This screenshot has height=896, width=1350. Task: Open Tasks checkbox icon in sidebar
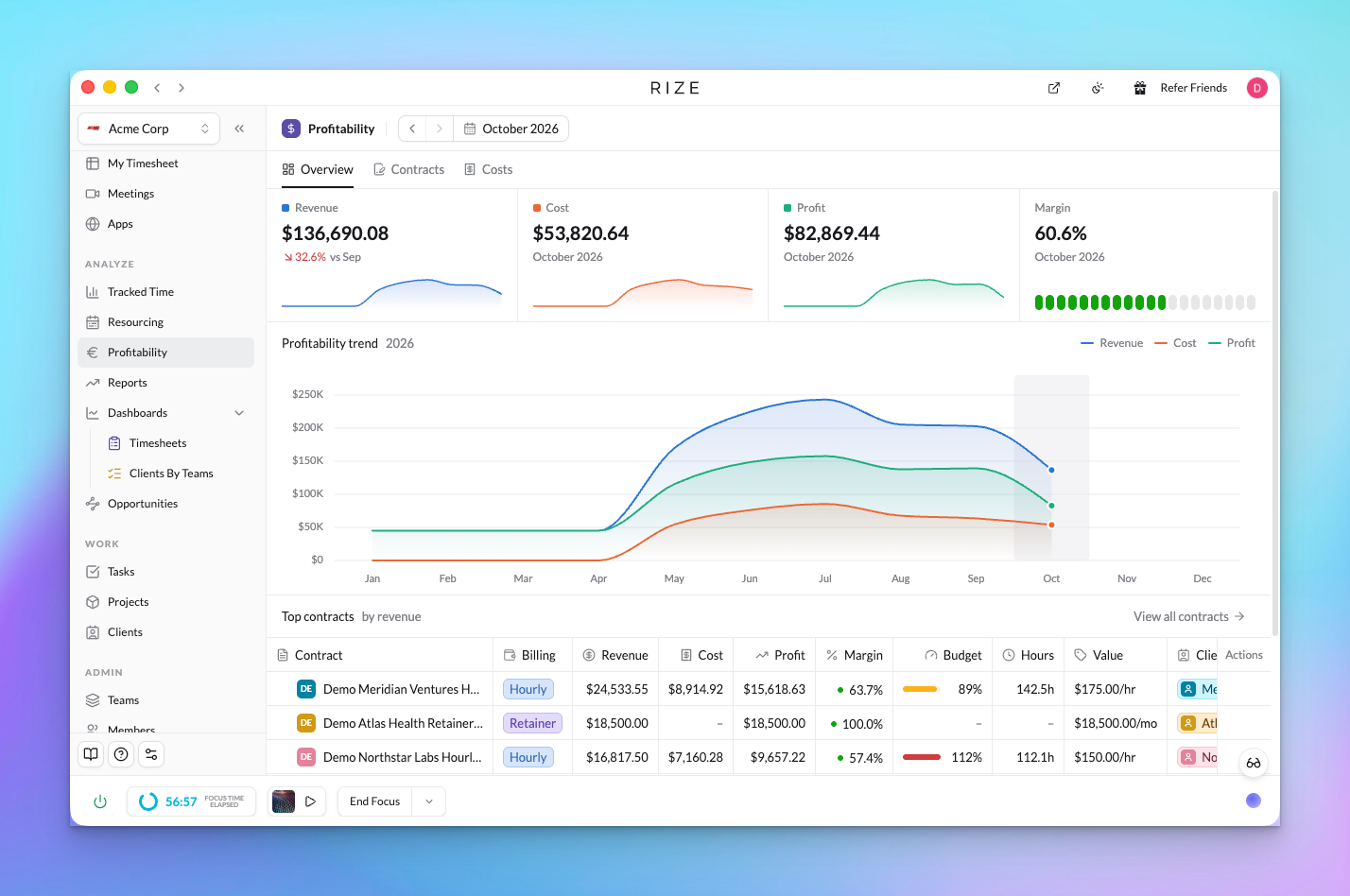pyautogui.click(x=93, y=572)
